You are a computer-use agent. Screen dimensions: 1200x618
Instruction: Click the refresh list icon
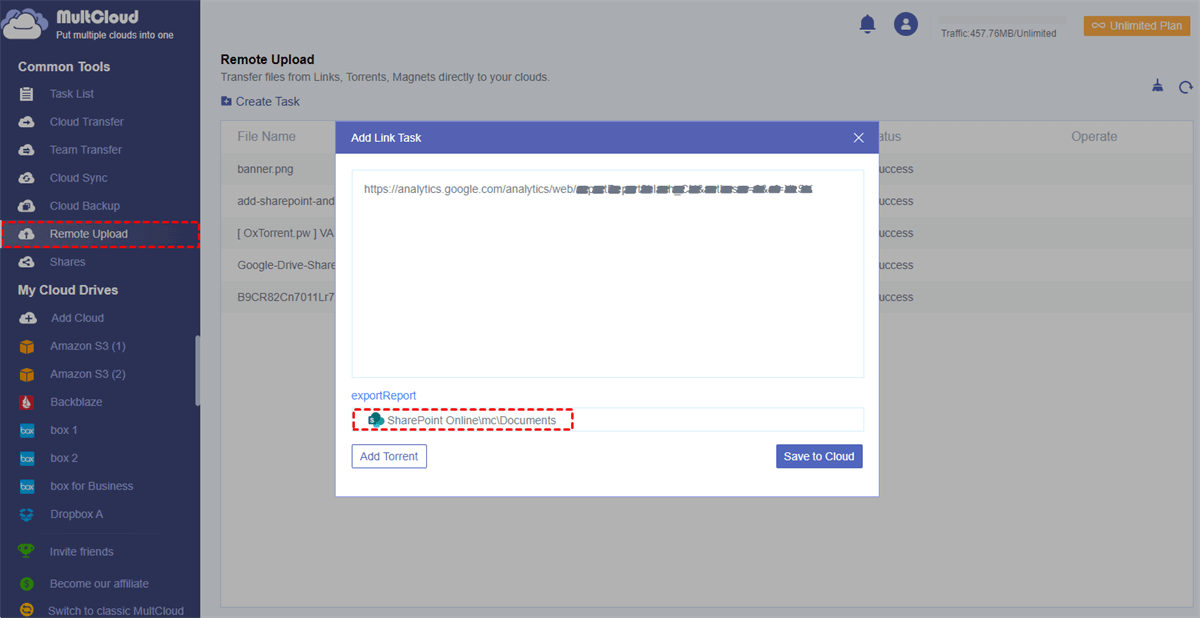(x=1186, y=87)
